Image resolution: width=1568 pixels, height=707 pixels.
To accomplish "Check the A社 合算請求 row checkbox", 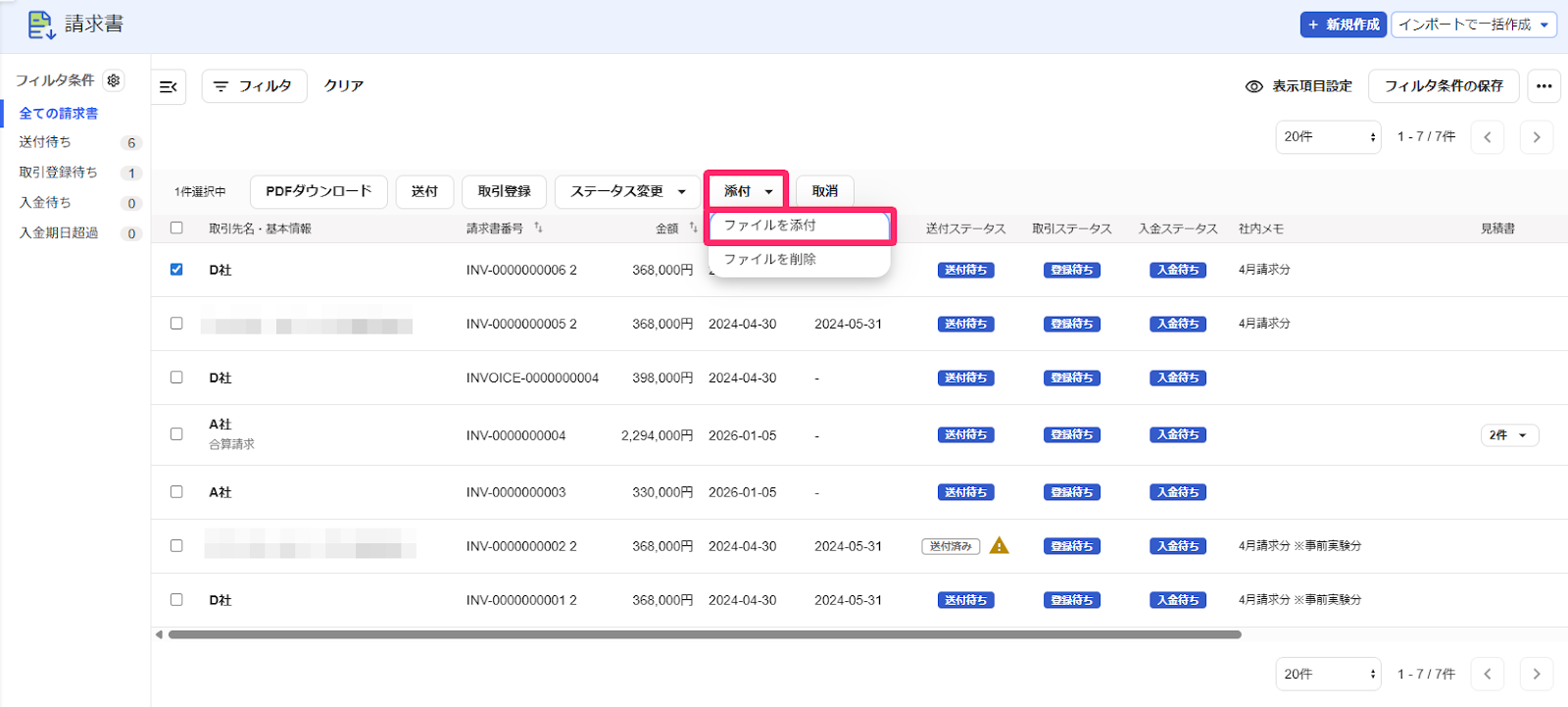I will [x=176, y=433].
